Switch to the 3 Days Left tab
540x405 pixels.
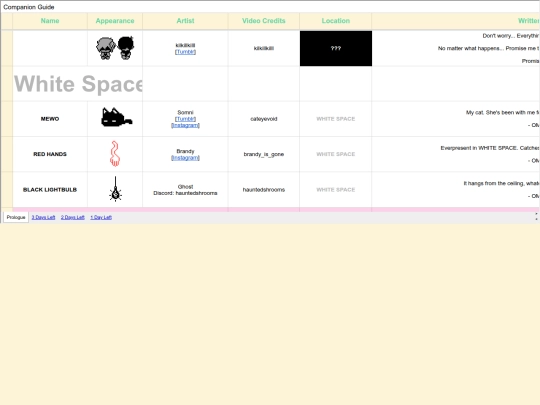tap(43, 217)
